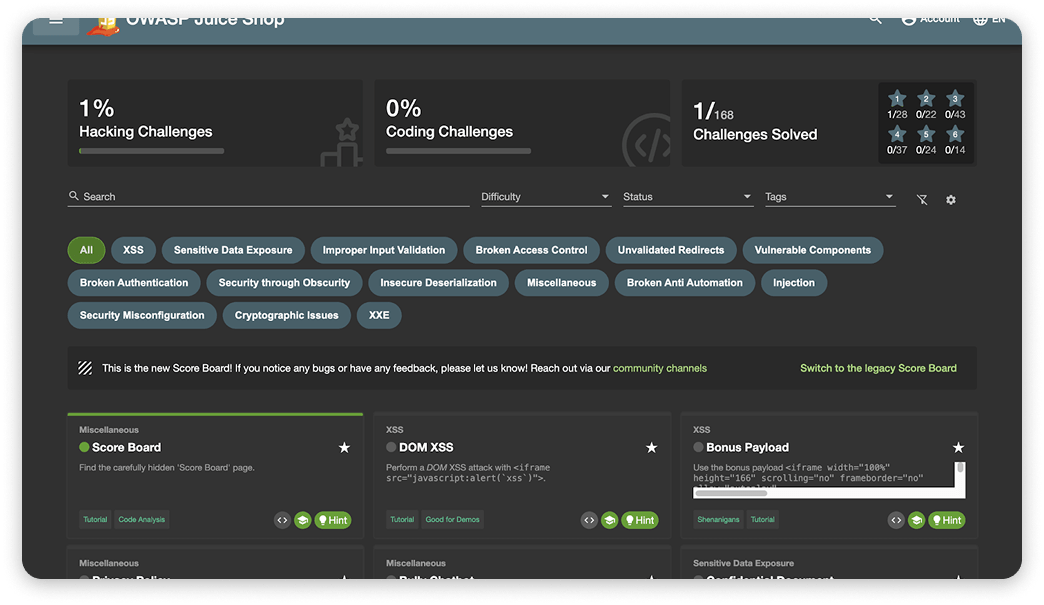This screenshot has height=605, width=1044.
Task: Open the Status filter dropdown
Action: point(687,197)
